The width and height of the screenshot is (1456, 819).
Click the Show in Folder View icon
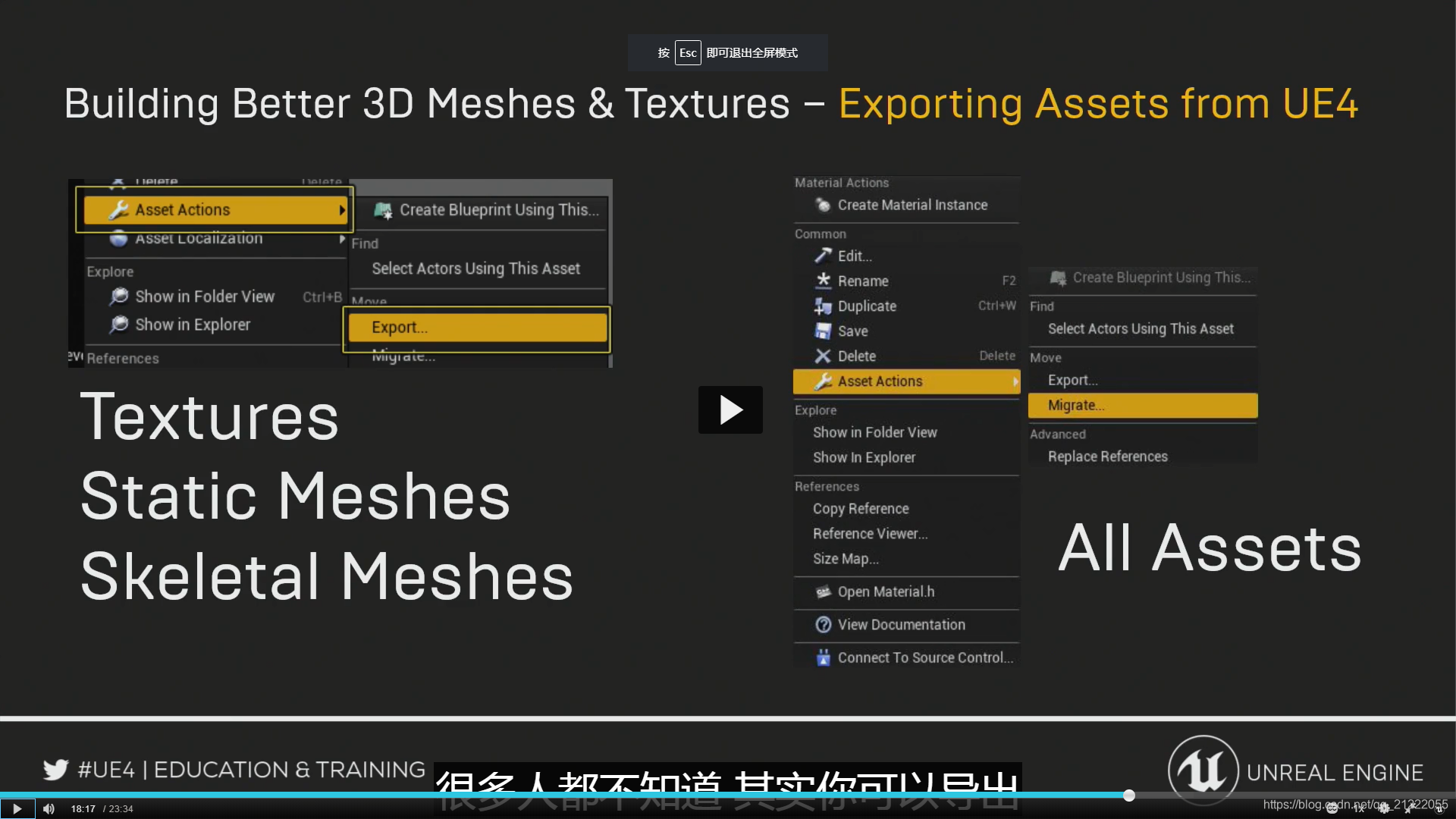coord(118,296)
